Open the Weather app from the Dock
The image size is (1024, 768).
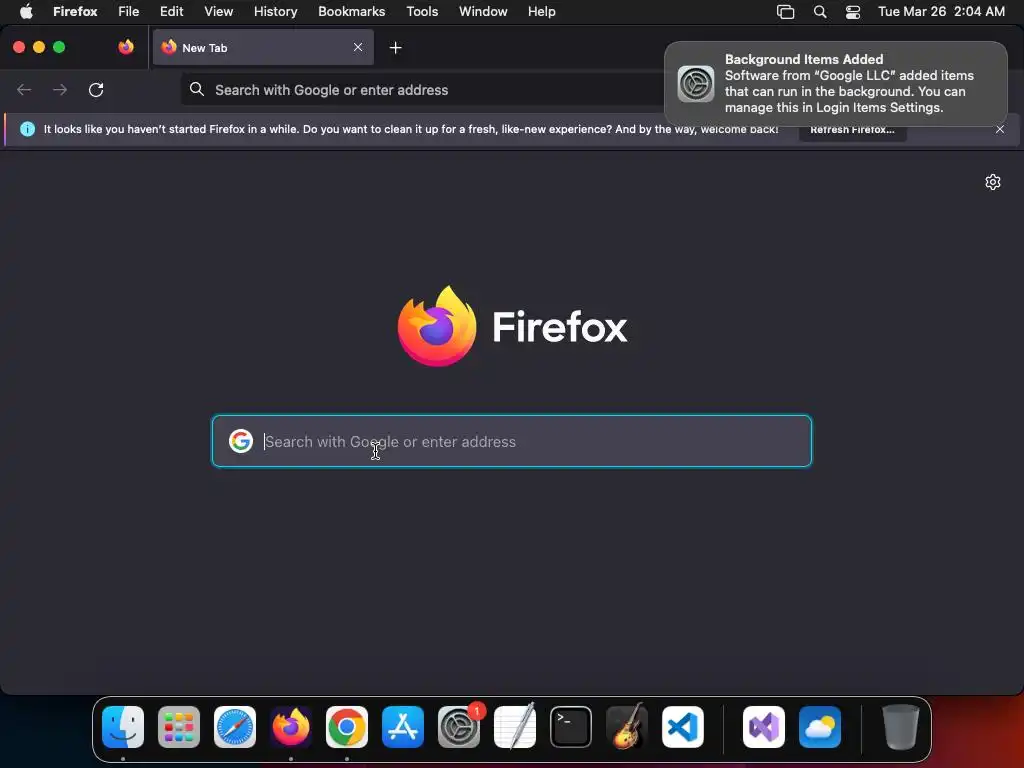[820, 727]
